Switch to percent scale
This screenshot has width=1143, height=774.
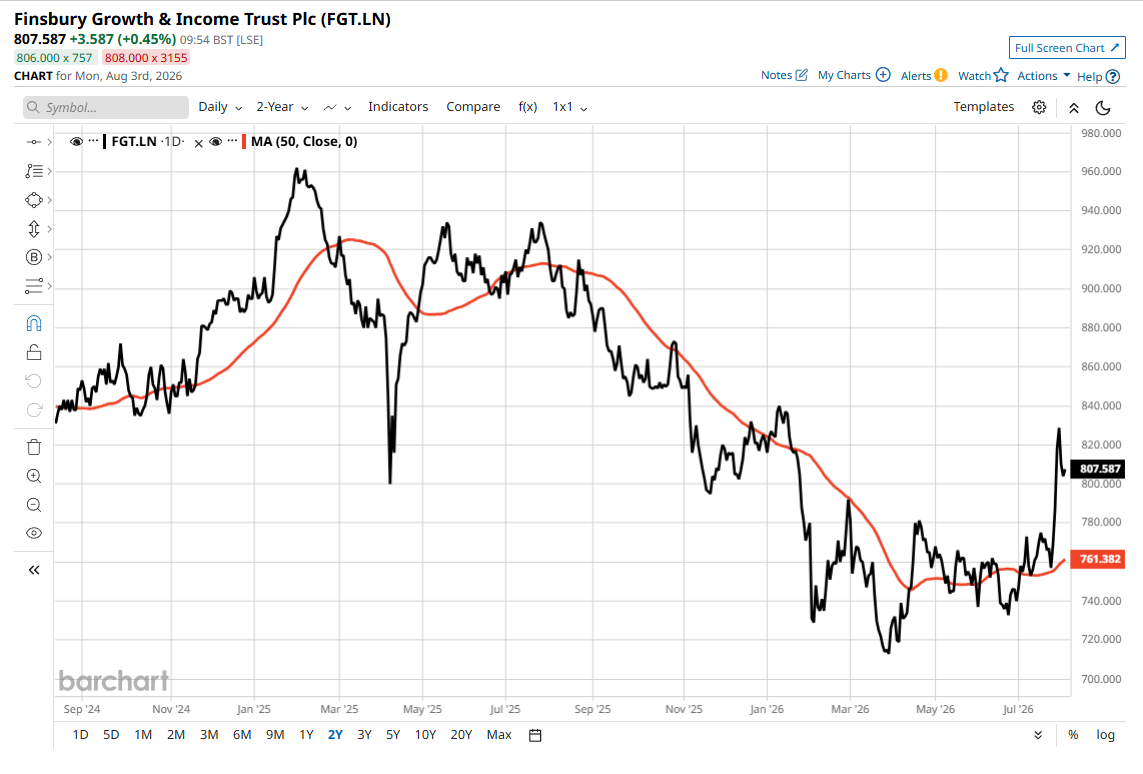pyautogui.click(x=1073, y=735)
